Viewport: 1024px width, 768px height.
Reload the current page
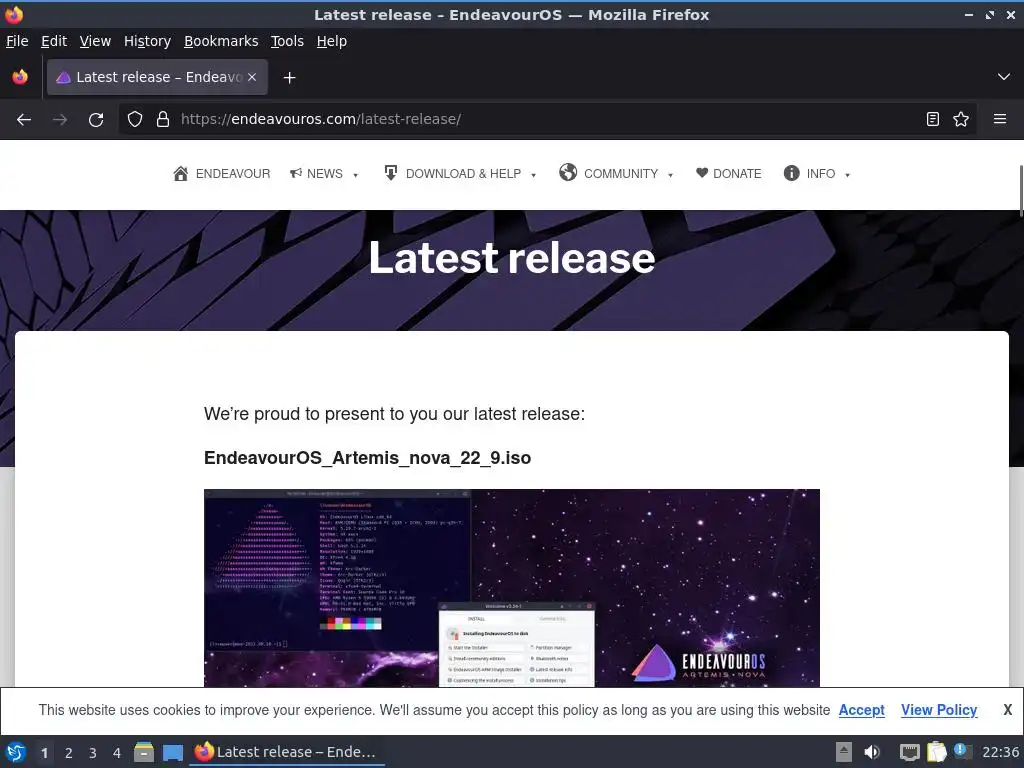tap(96, 120)
